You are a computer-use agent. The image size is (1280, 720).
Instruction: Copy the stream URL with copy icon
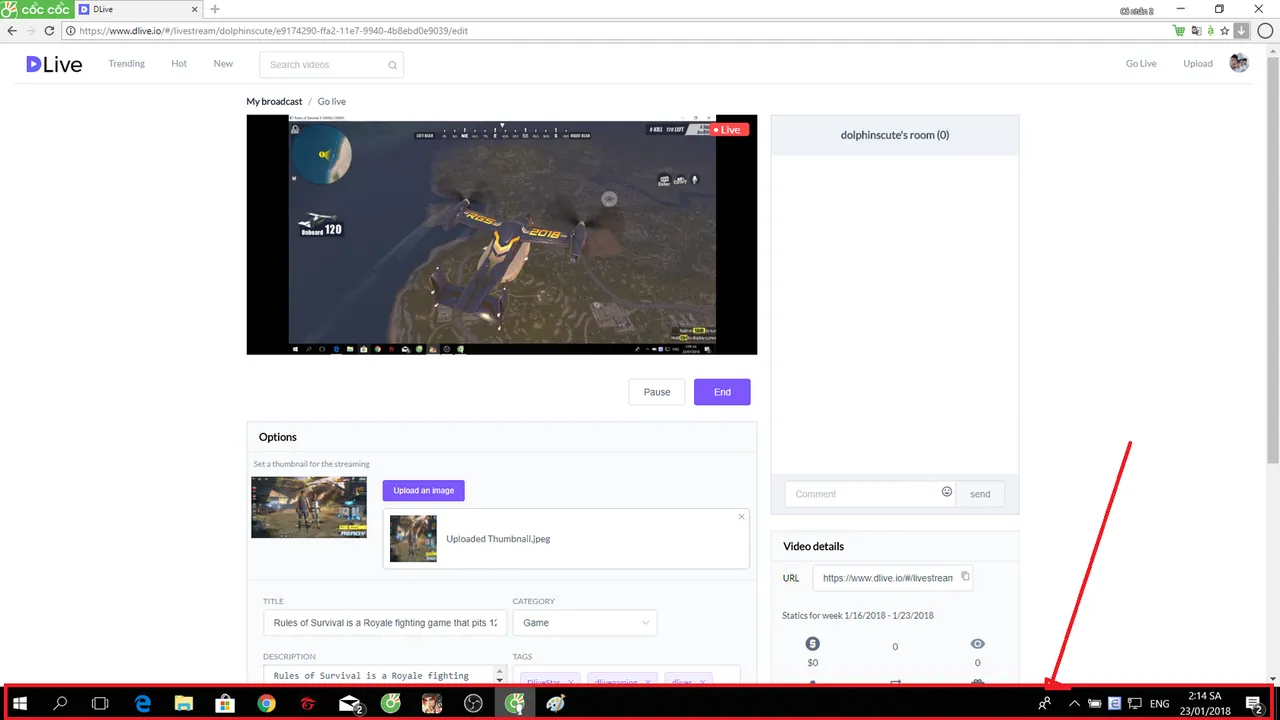click(965, 576)
